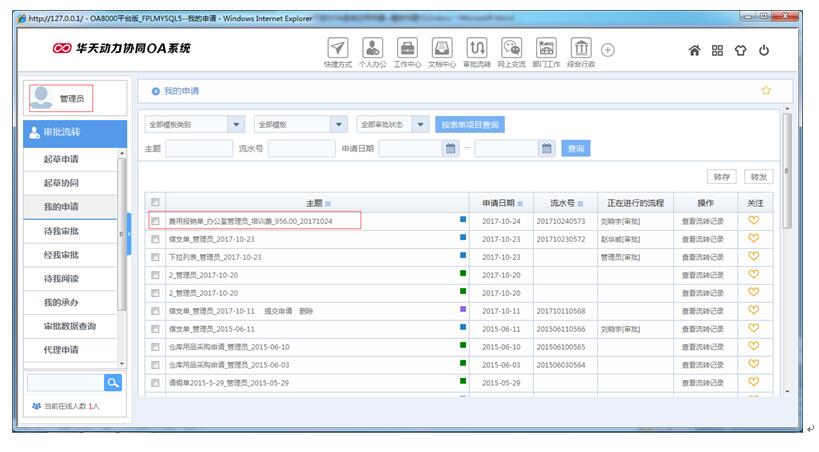This screenshot has height=452, width=819.
Task: Click into the 流水号 input field
Action: [301, 148]
